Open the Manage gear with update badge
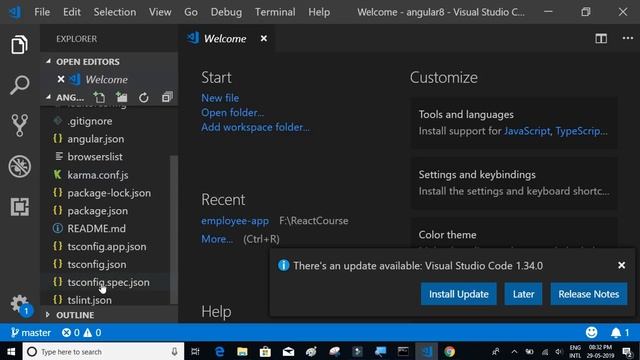 pos(20,305)
